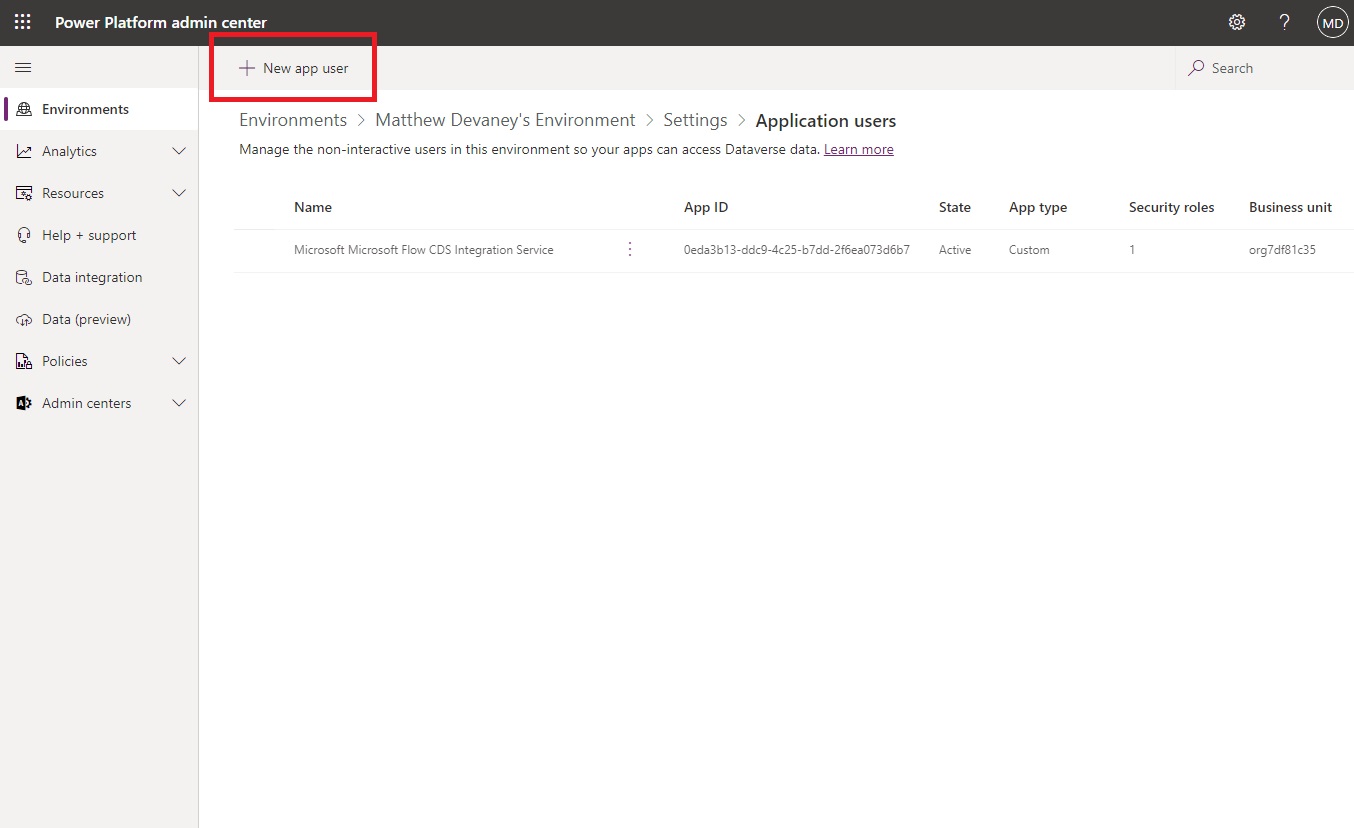Open Settings from the breadcrumb trail
Viewport: 1354px width, 828px height.
695,119
